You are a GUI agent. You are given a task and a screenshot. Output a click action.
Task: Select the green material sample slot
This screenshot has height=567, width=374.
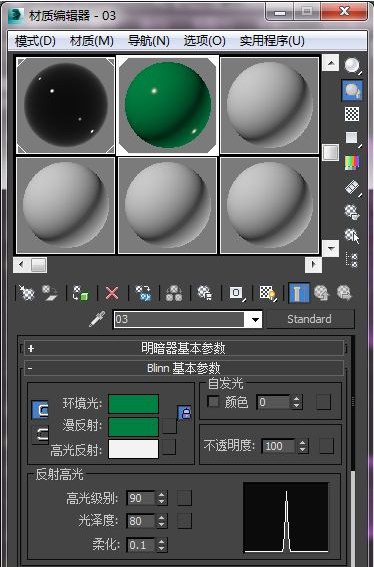pyautogui.click(x=167, y=105)
